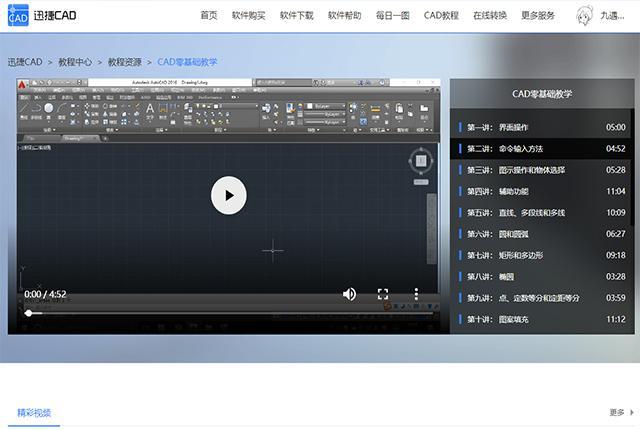Viewport: 640px width, 430px height.
Task: Switch to the 精彩视频 tab
Action: point(34,412)
